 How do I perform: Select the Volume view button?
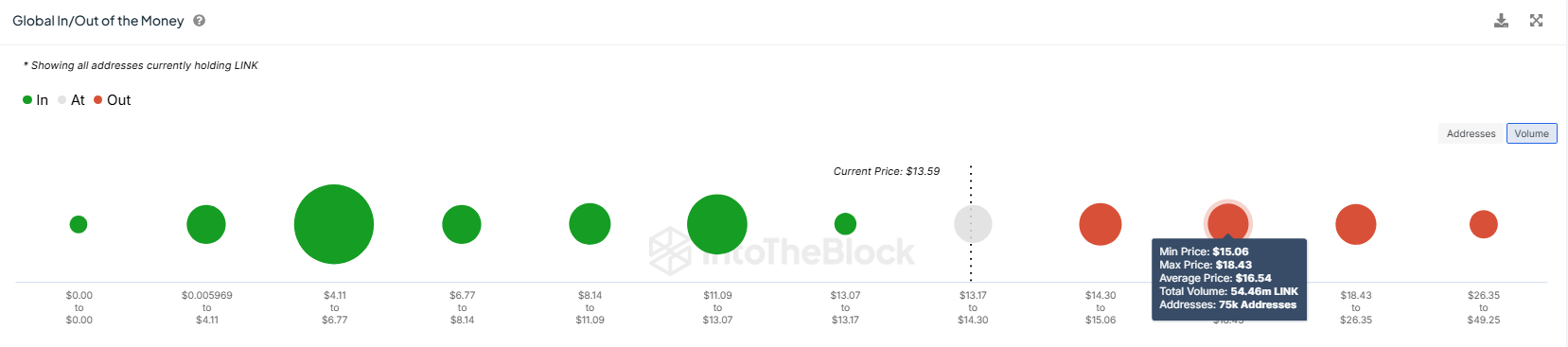[x=1531, y=133]
